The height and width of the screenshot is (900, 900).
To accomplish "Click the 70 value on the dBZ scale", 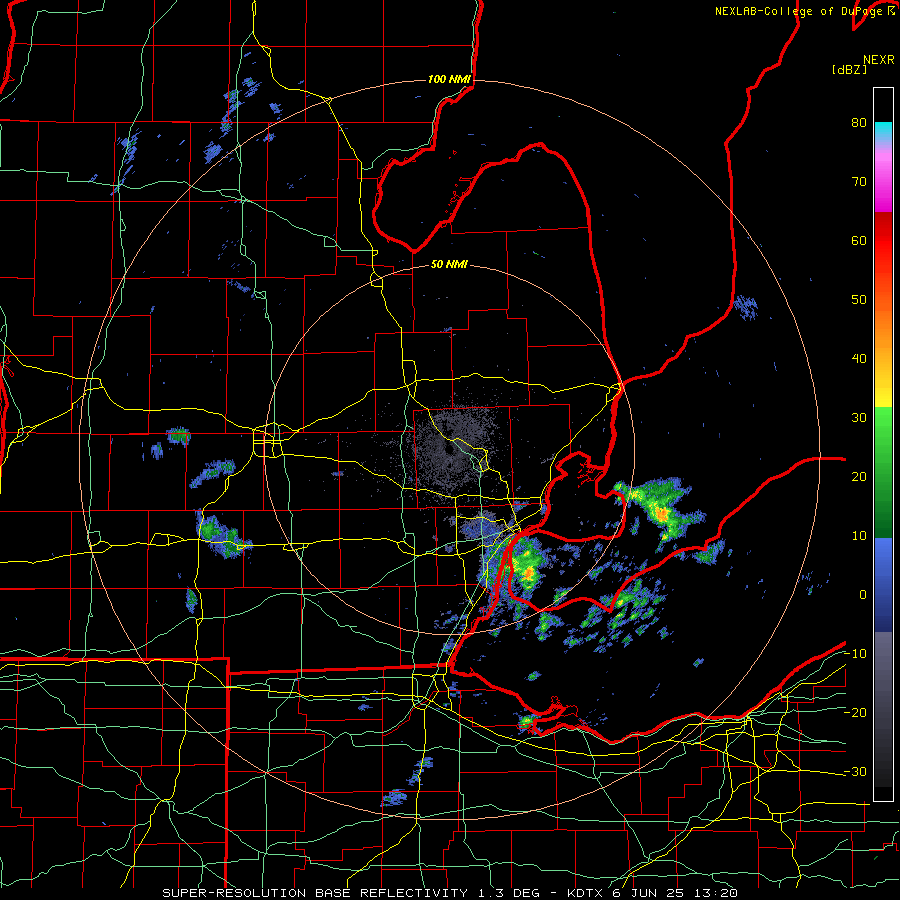I will point(859,182).
